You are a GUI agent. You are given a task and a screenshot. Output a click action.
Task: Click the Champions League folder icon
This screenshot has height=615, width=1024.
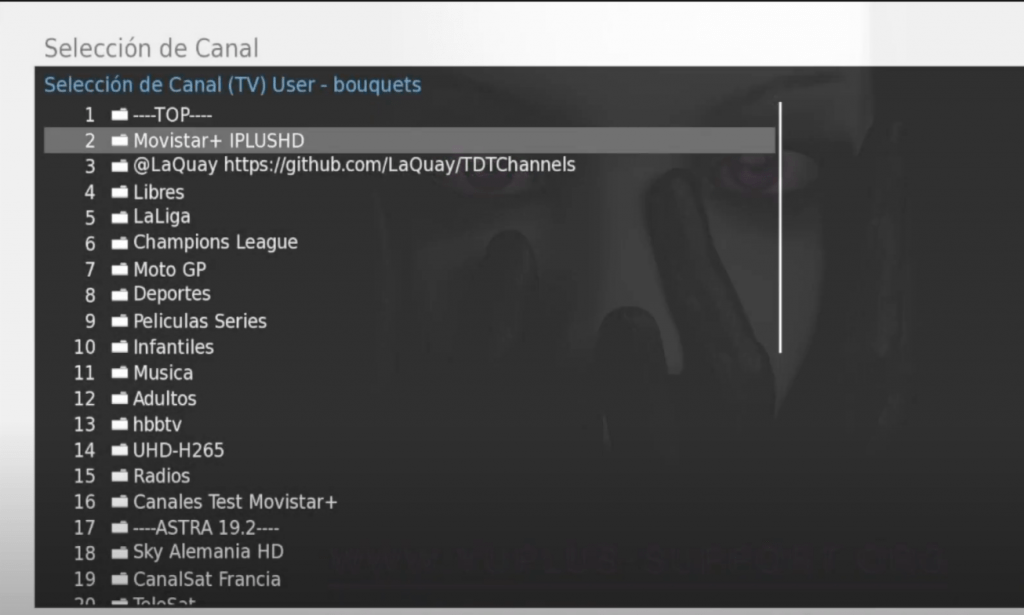120,244
